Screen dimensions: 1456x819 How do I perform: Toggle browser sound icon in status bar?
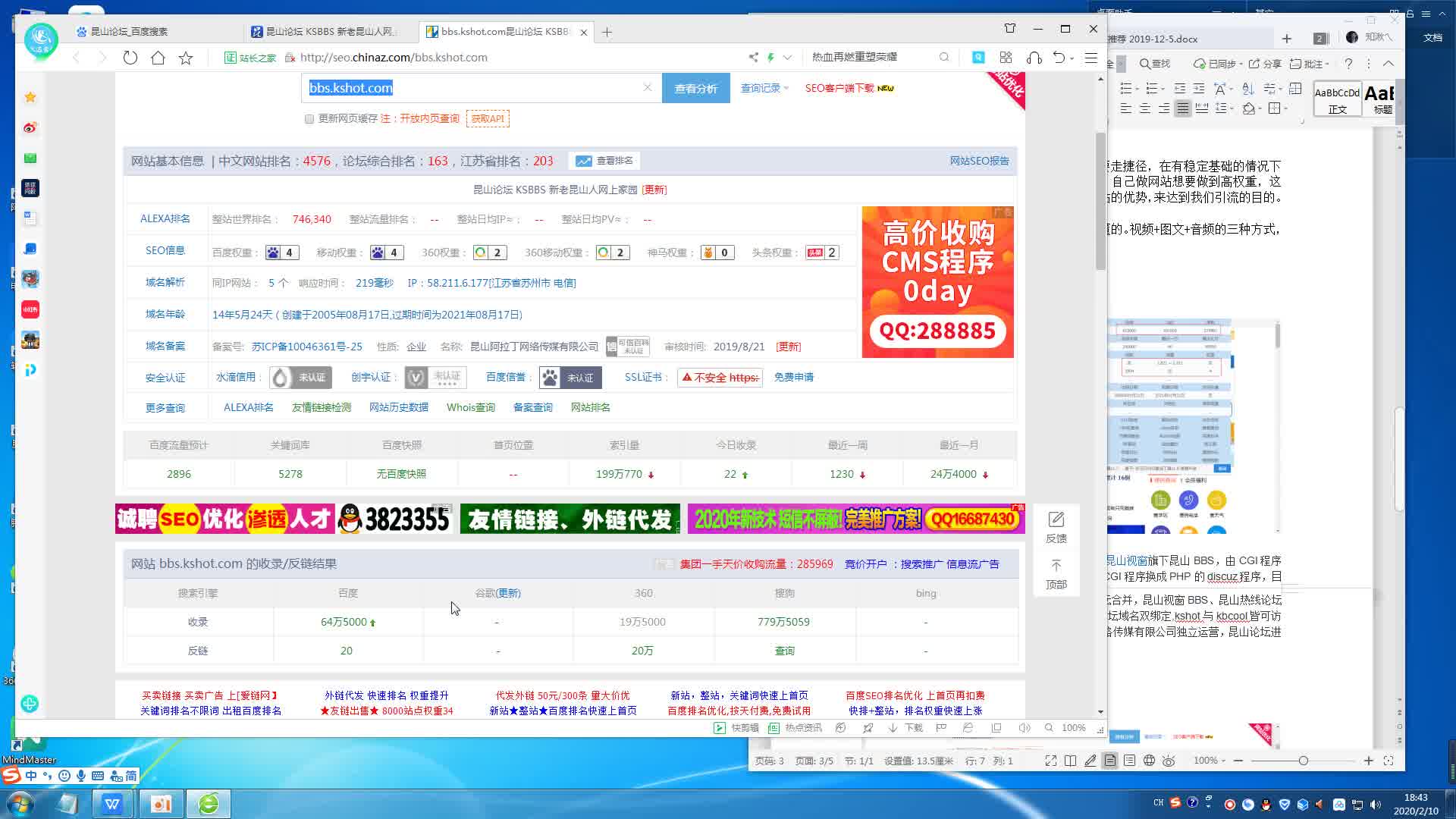tap(1025, 728)
